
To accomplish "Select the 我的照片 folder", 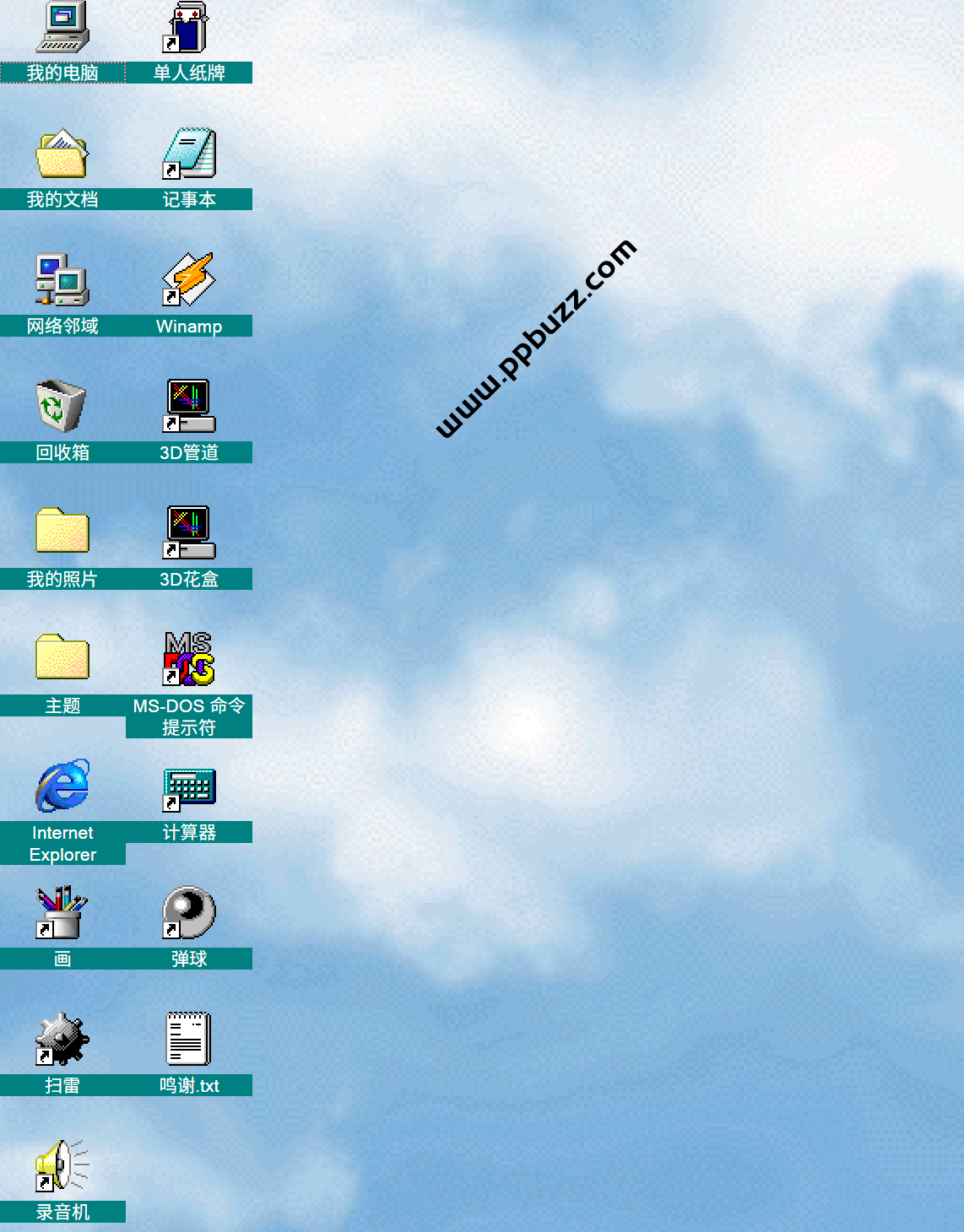I will [x=62, y=532].
